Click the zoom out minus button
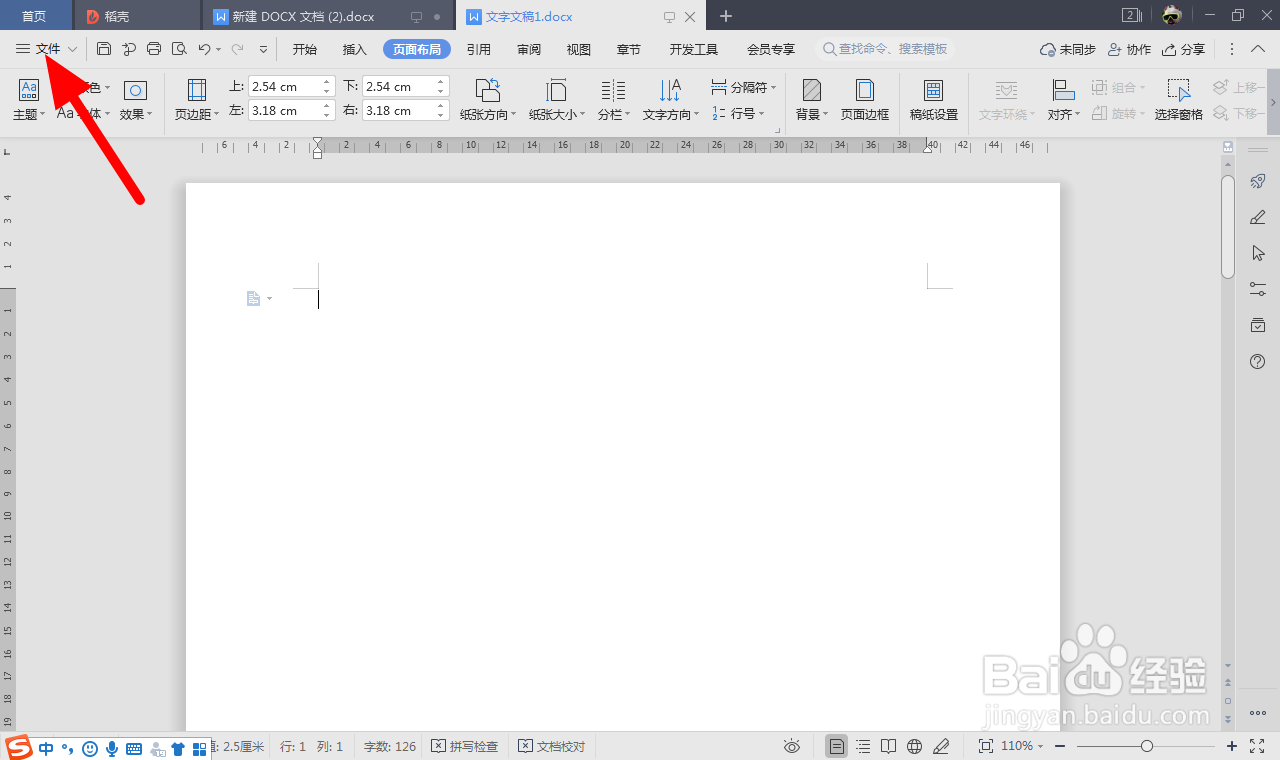 (1060, 746)
